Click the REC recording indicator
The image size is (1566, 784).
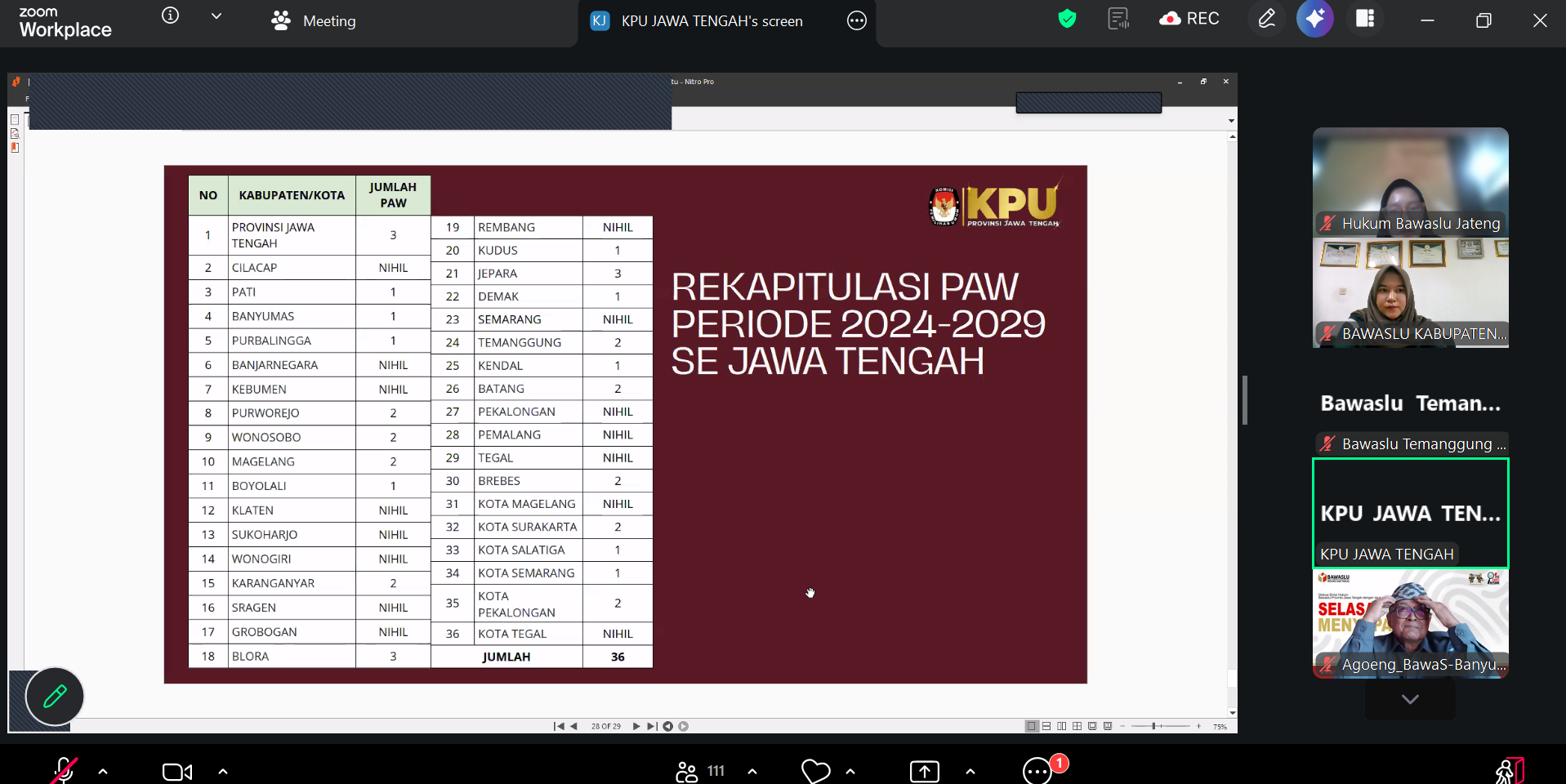coord(1189,19)
